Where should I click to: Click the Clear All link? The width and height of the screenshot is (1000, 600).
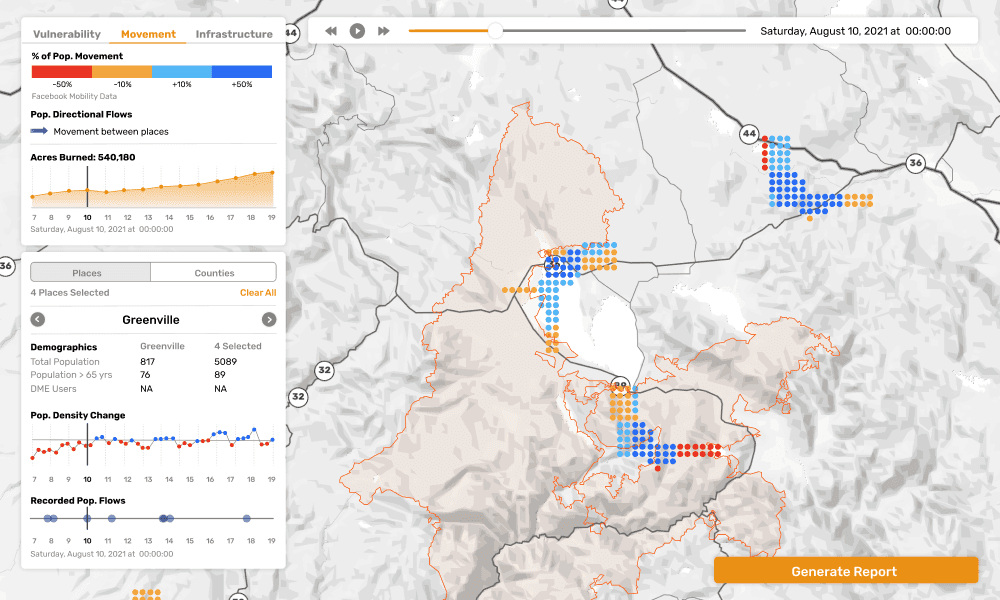[x=258, y=293]
